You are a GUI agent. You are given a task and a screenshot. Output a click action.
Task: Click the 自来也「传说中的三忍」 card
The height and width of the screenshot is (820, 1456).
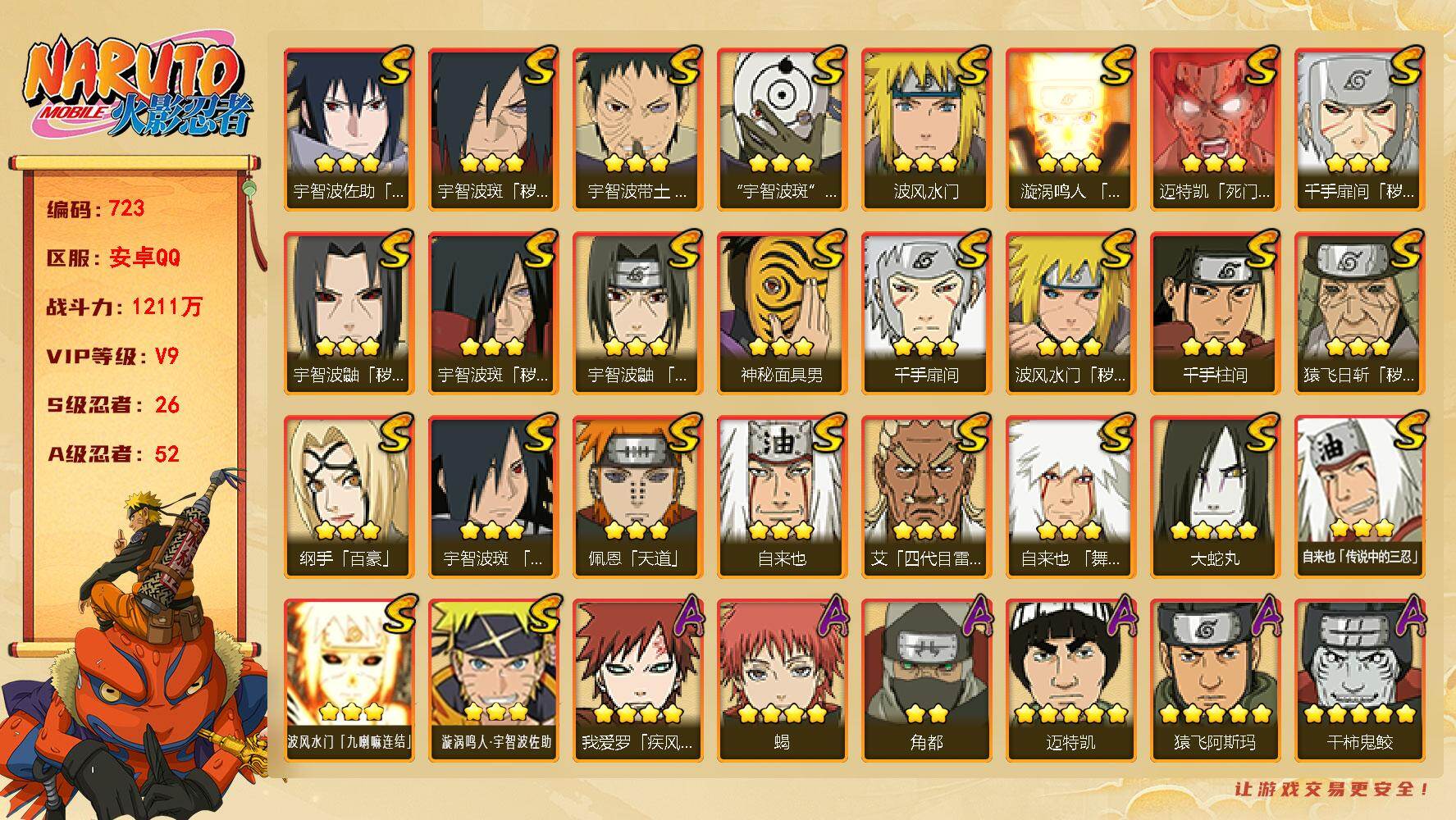(x=1359, y=496)
